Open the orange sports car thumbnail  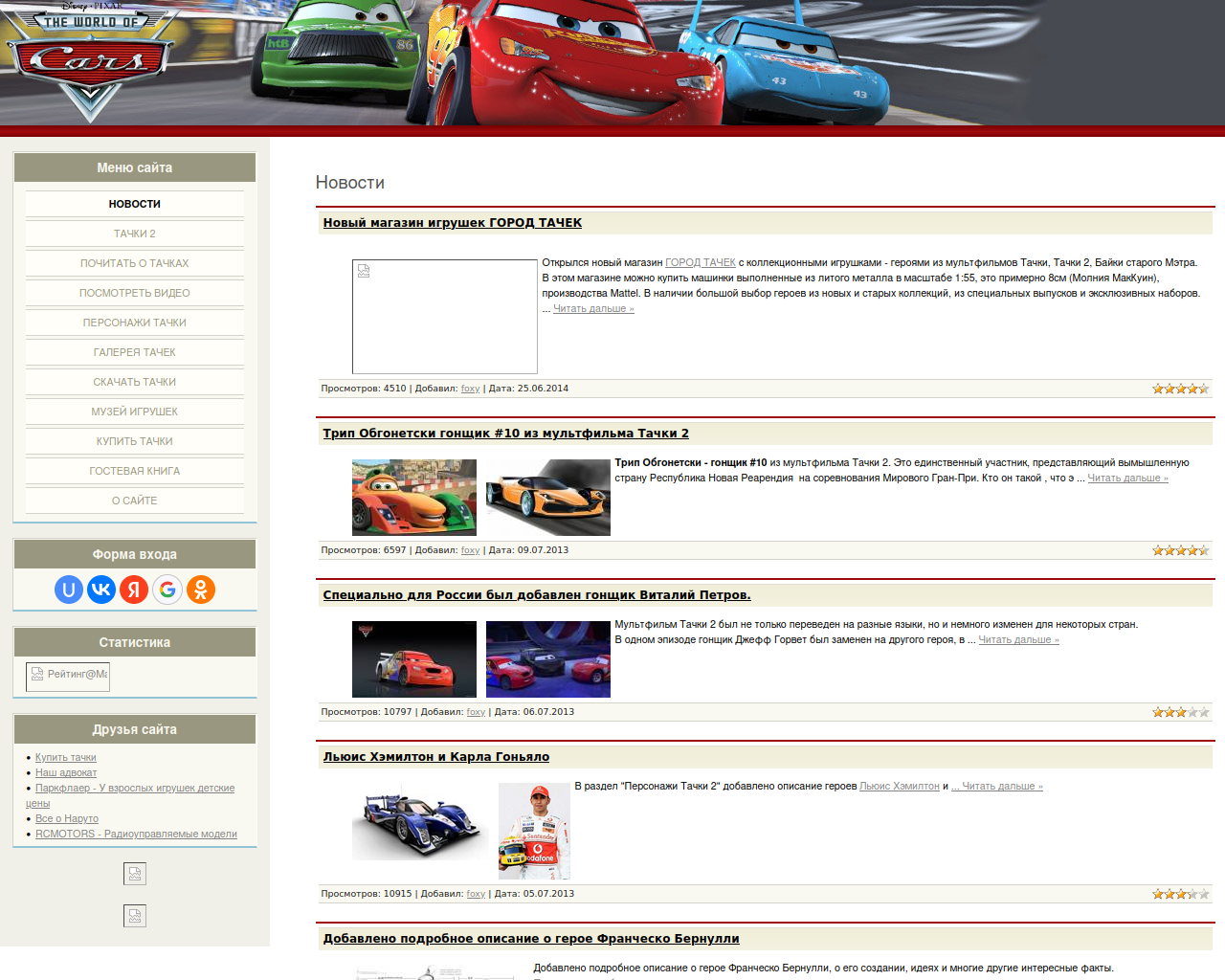coord(548,498)
